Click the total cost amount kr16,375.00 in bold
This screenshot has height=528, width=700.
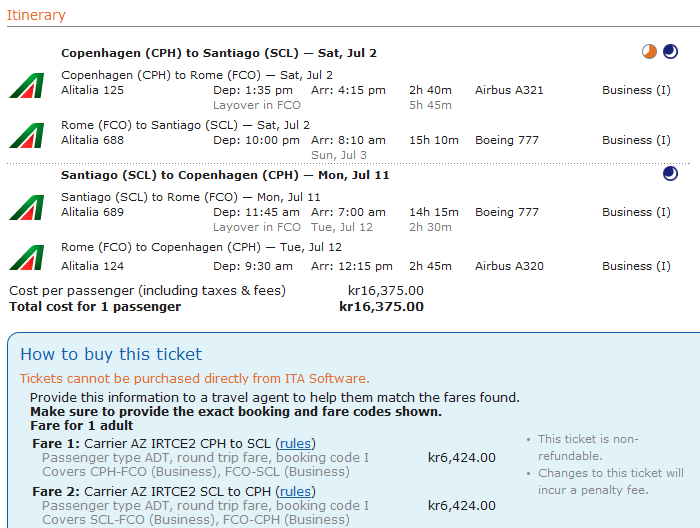coord(381,307)
